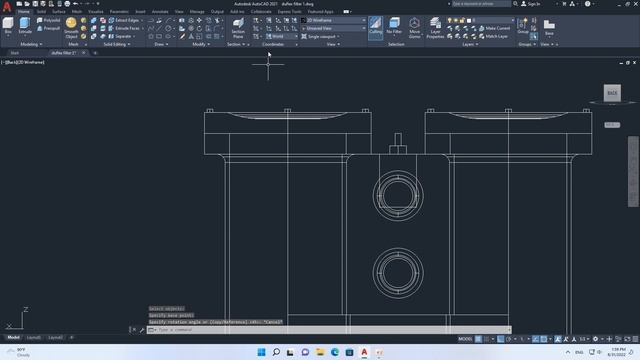Switch to the Model layout tab
This screenshot has width=640, height=360.
13,338
